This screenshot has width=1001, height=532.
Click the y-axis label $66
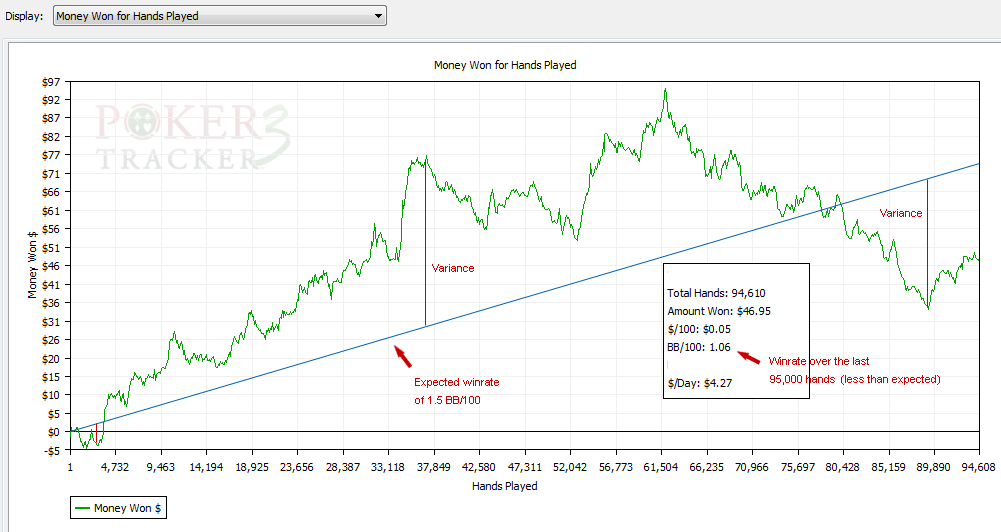pos(51,192)
